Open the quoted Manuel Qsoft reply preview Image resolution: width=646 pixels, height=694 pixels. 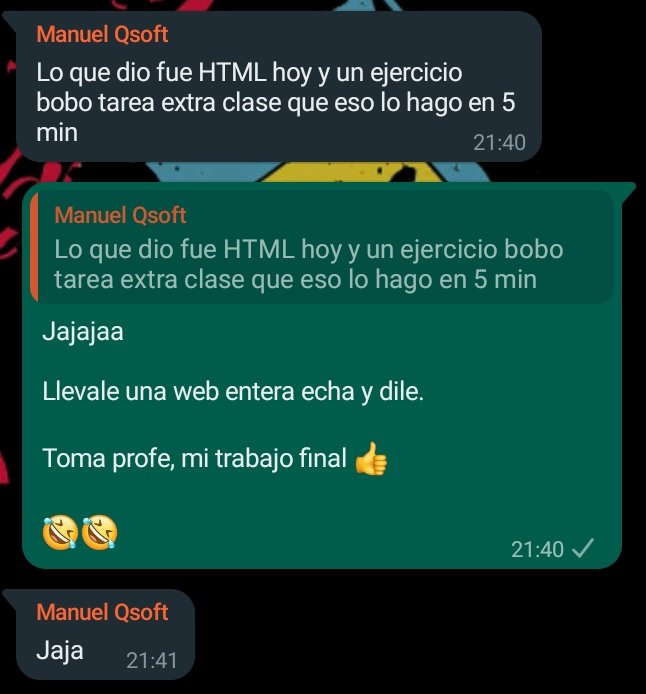(x=322, y=248)
